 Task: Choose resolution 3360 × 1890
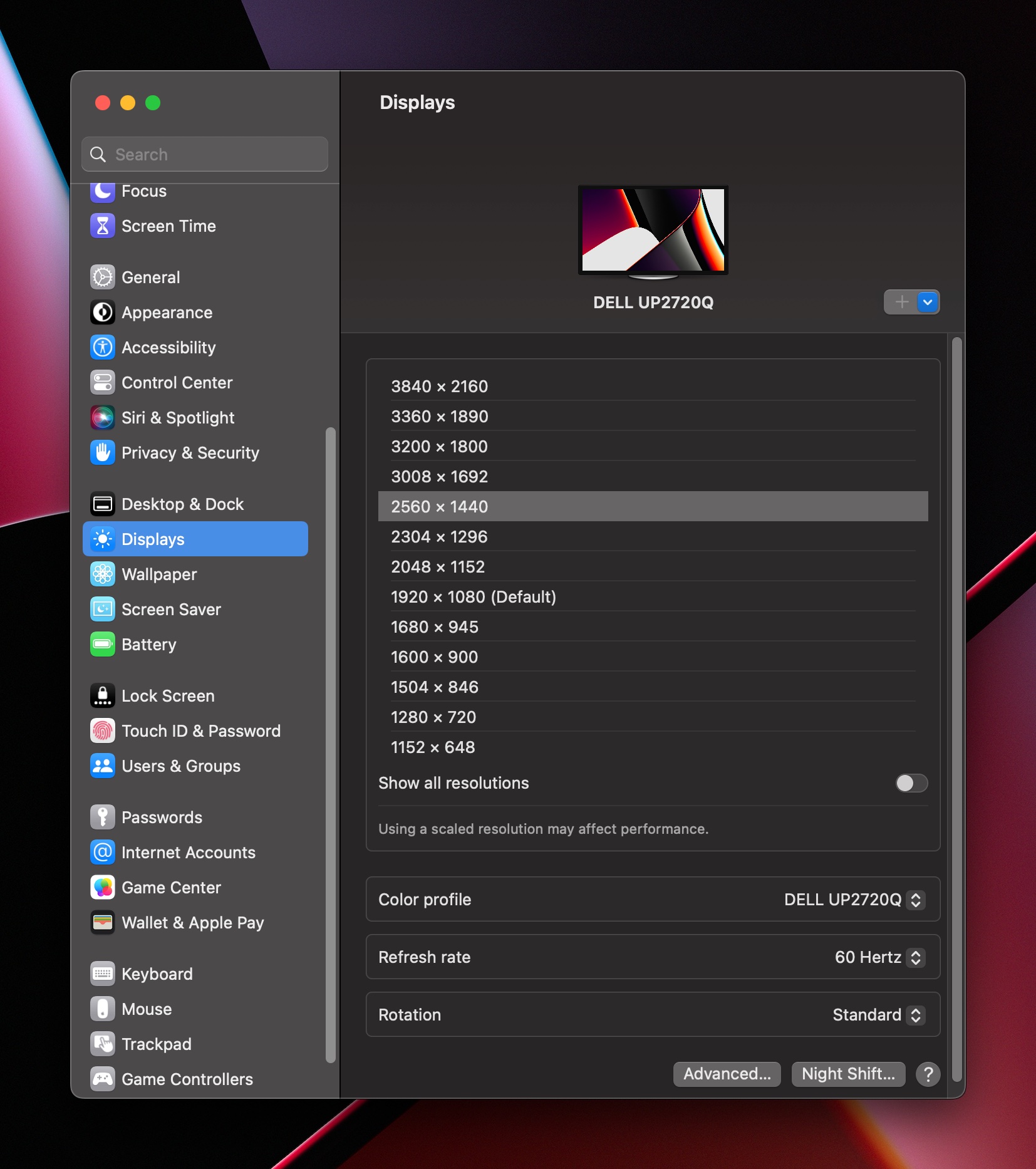pyautogui.click(x=653, y=417)
